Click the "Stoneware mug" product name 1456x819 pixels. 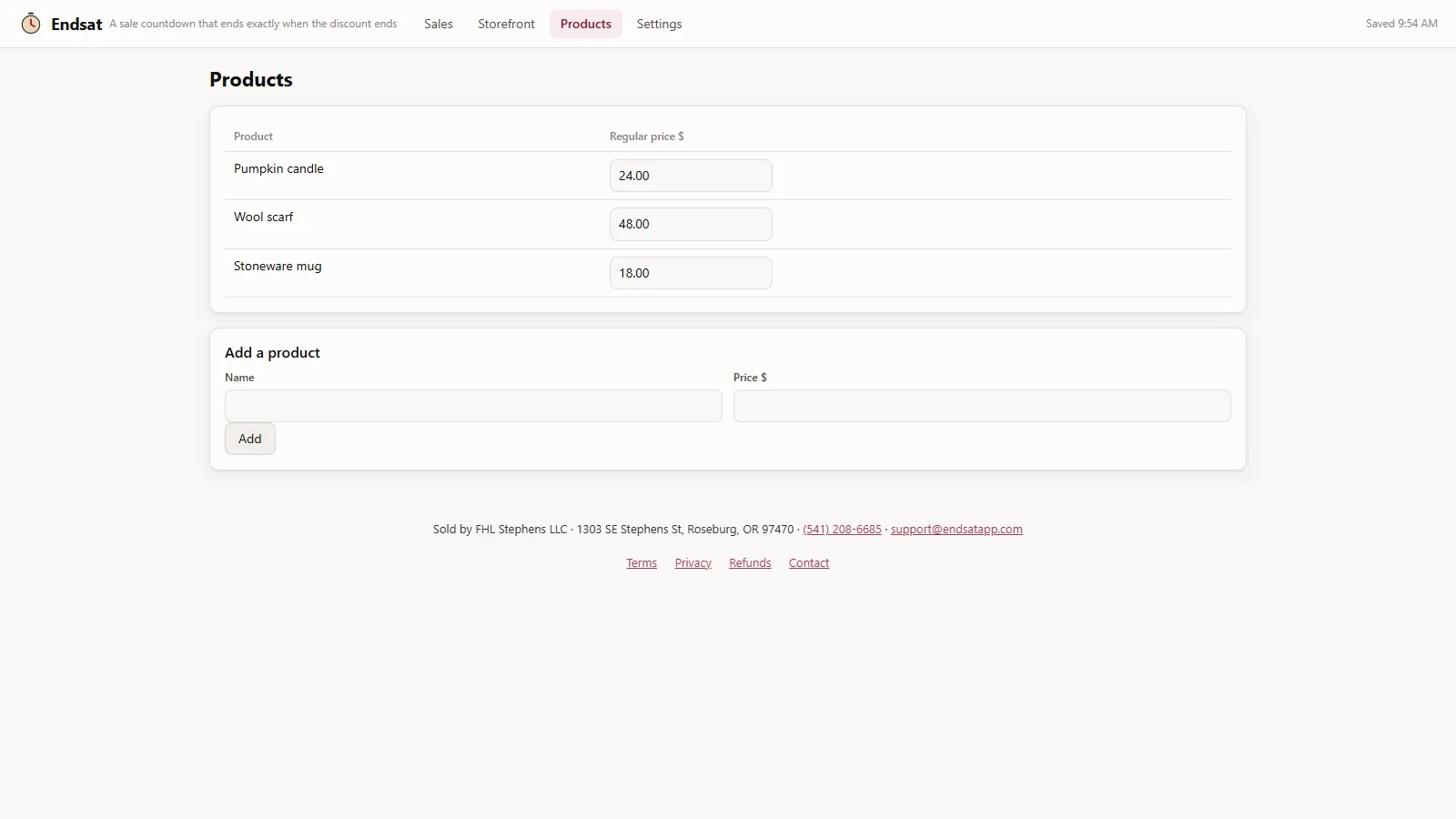pos(278,266)
